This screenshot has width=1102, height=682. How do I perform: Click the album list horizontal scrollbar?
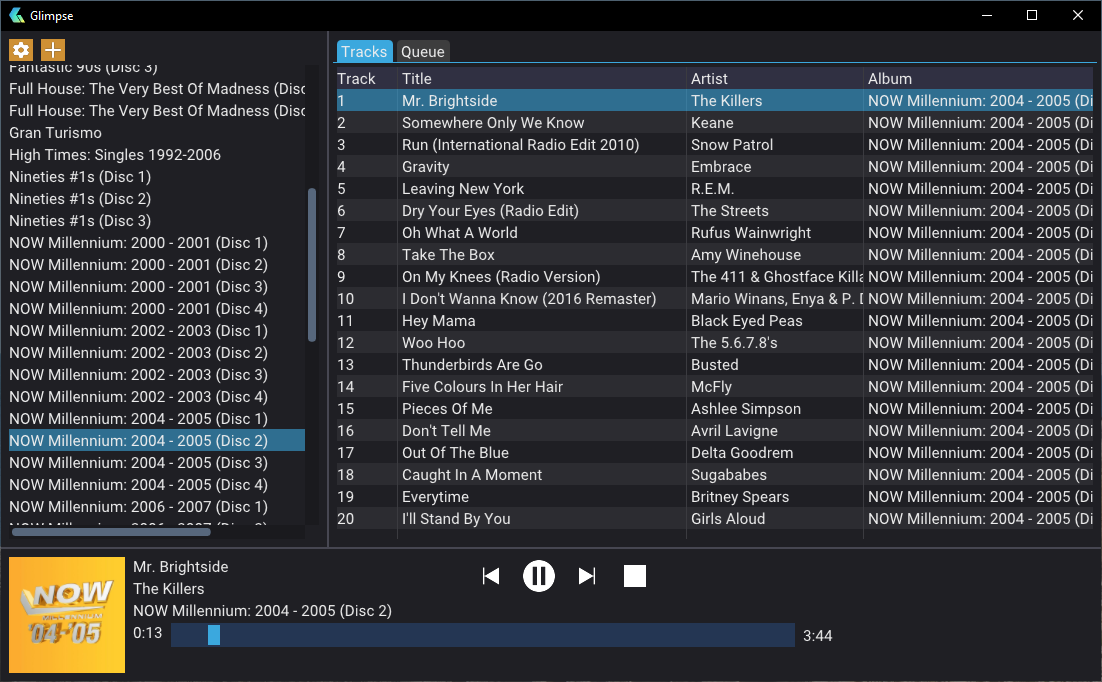click(x=111, y=532)
